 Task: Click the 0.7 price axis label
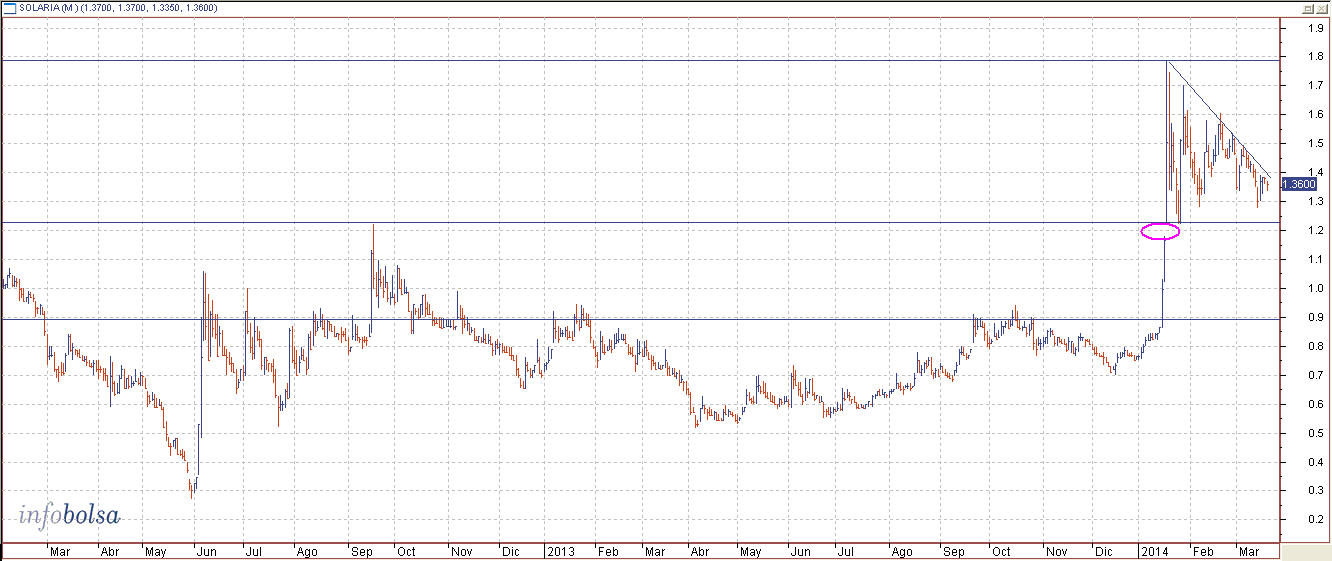click(1315, 376)
